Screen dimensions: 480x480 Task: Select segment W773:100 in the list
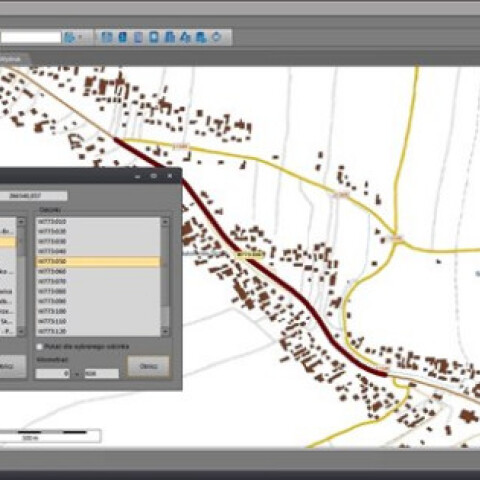98,311
